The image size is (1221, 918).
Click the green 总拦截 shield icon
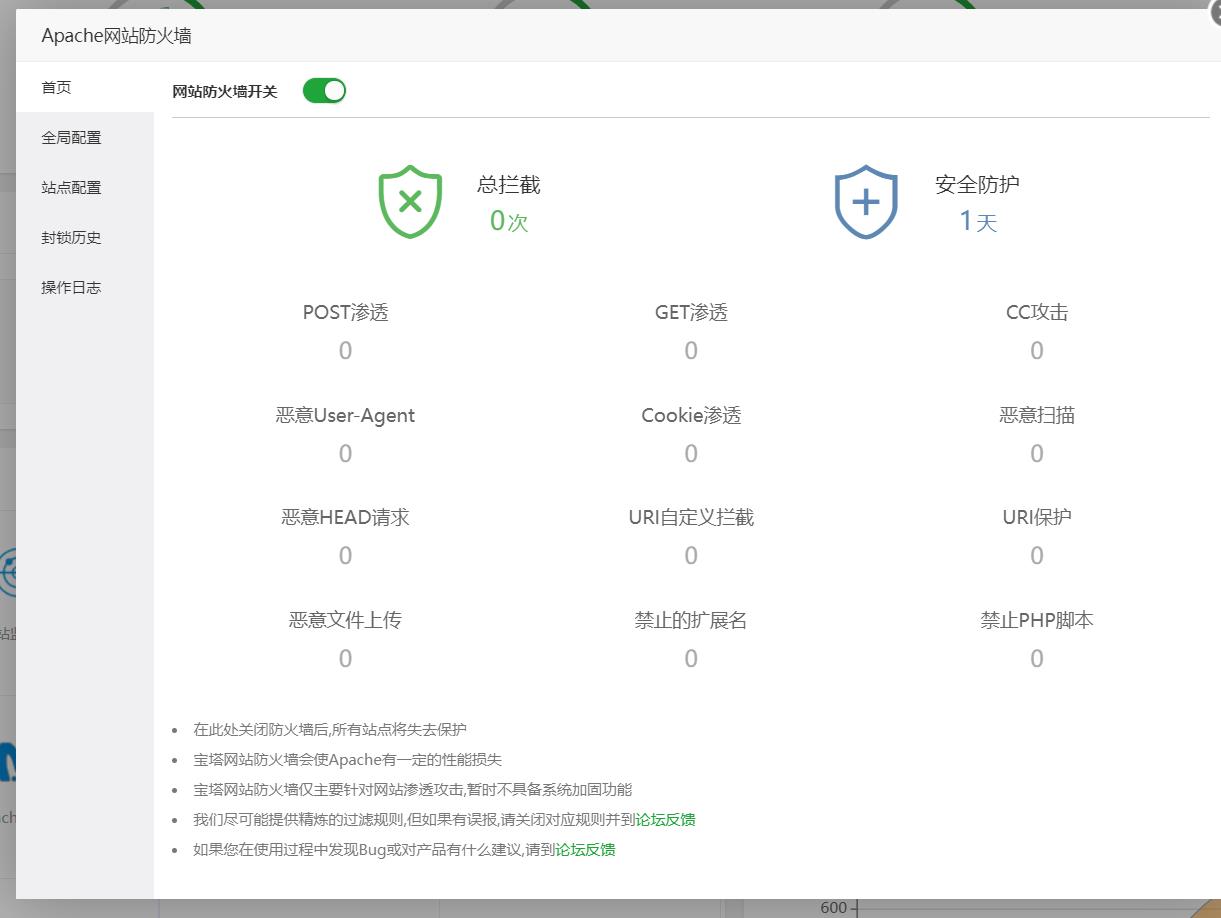(410, 202)
